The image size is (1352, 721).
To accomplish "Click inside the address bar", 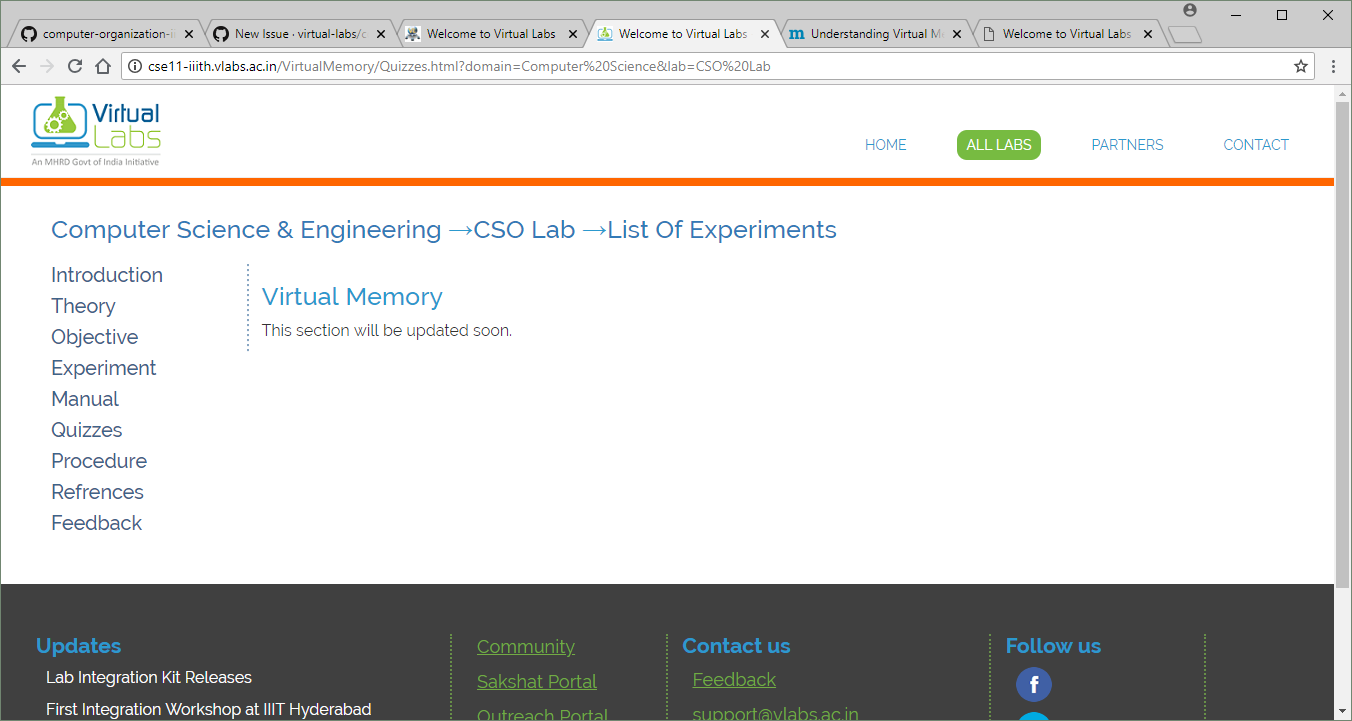I will pyautogui.click(x=600, y=66).
